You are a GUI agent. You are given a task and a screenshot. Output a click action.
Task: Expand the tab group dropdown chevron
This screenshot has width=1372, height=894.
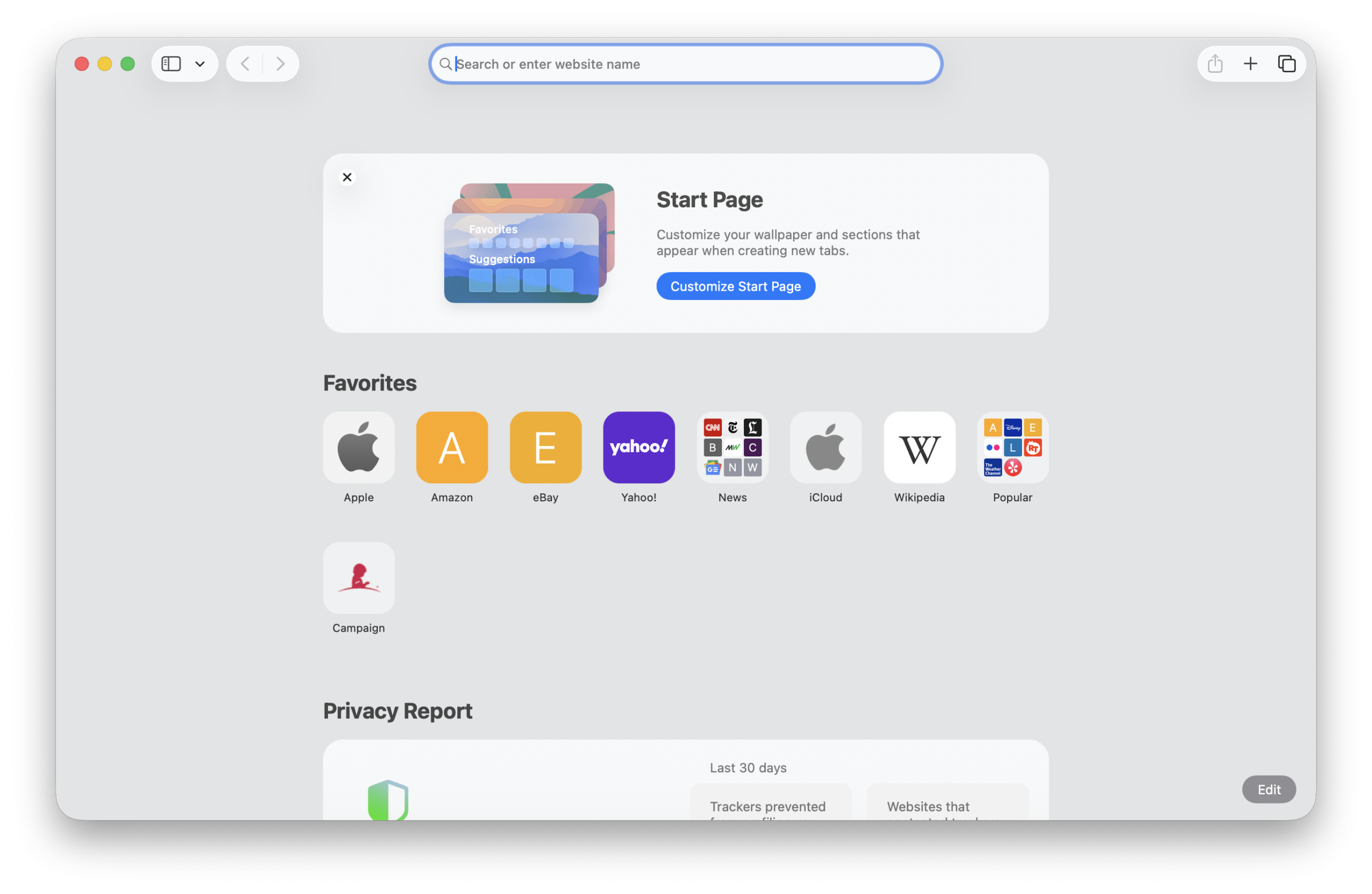tap(200, 64)
